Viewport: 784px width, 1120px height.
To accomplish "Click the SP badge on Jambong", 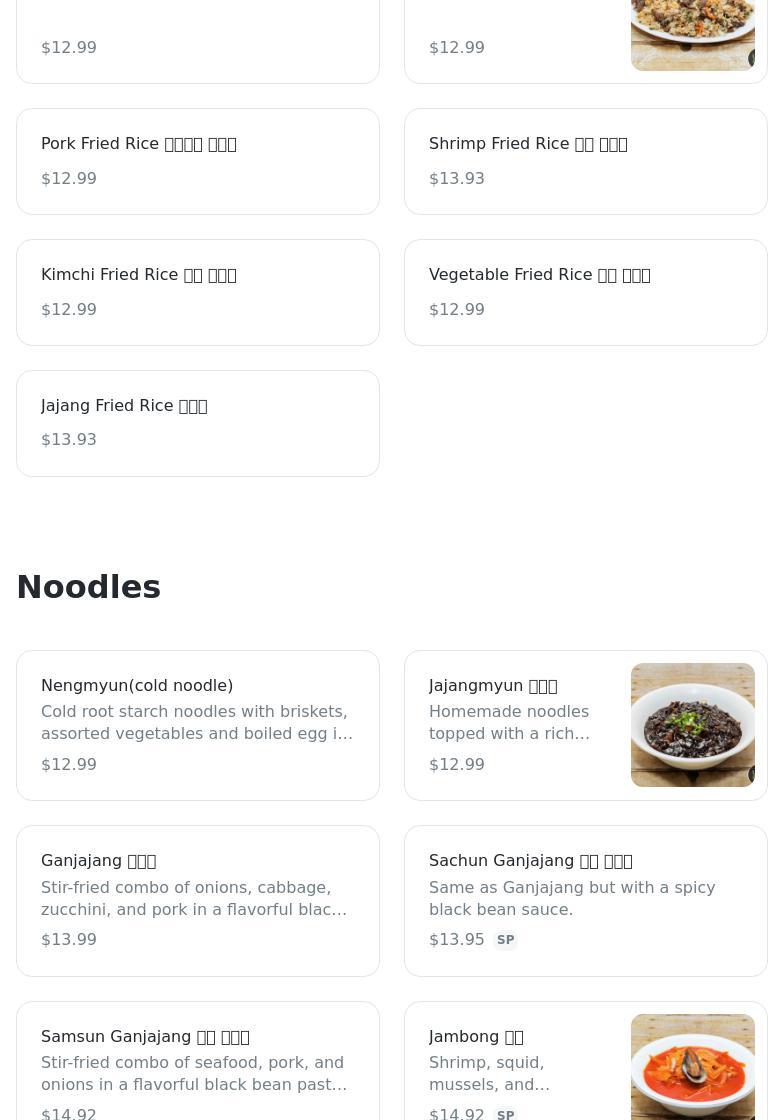I will (505, 1114).
